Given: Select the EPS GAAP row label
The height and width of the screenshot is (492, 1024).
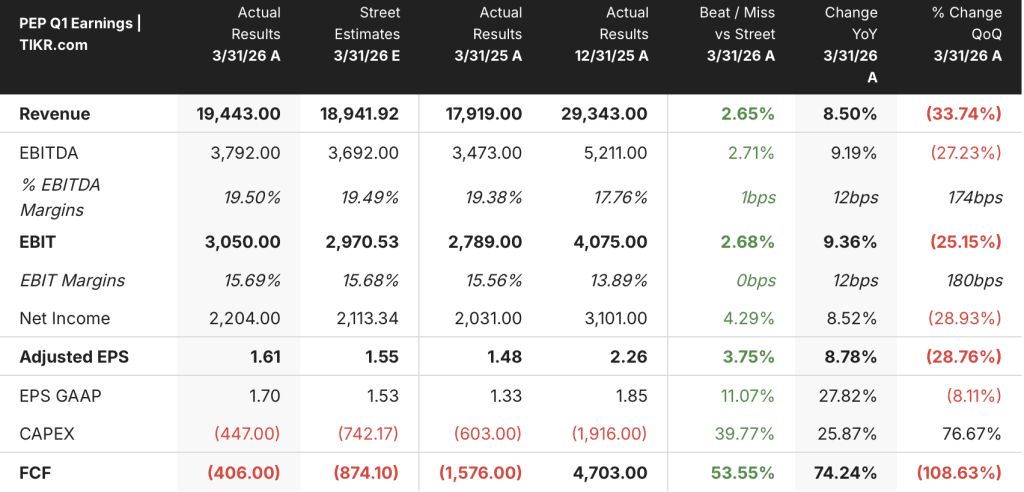Looking at the screenshot, I should (60, 396).
